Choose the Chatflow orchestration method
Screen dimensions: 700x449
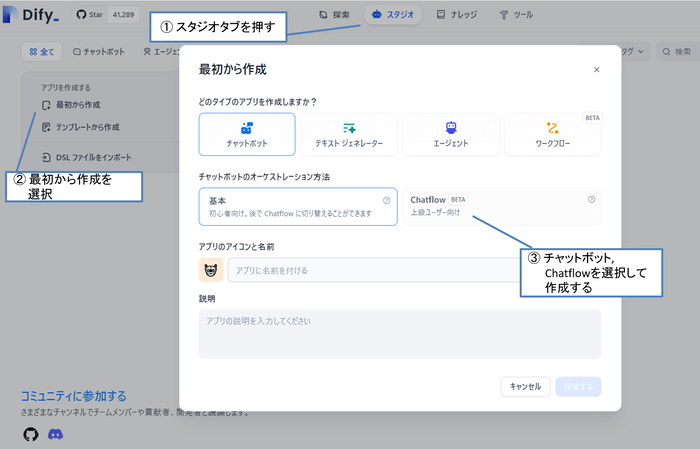502,207
